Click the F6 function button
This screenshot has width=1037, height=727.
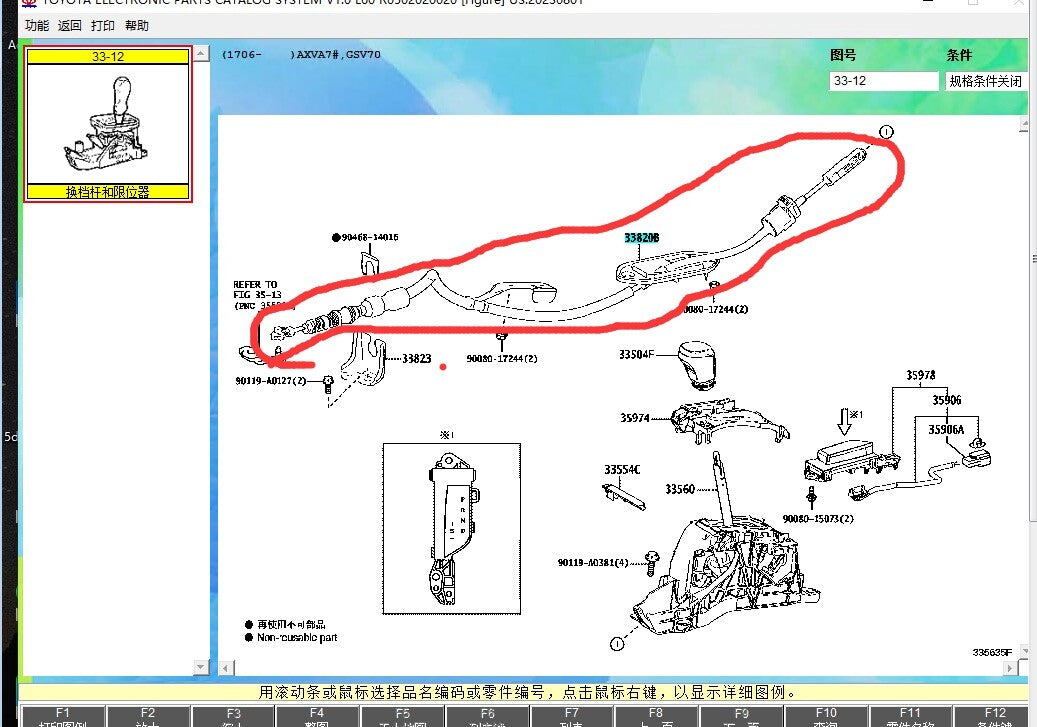487,716
